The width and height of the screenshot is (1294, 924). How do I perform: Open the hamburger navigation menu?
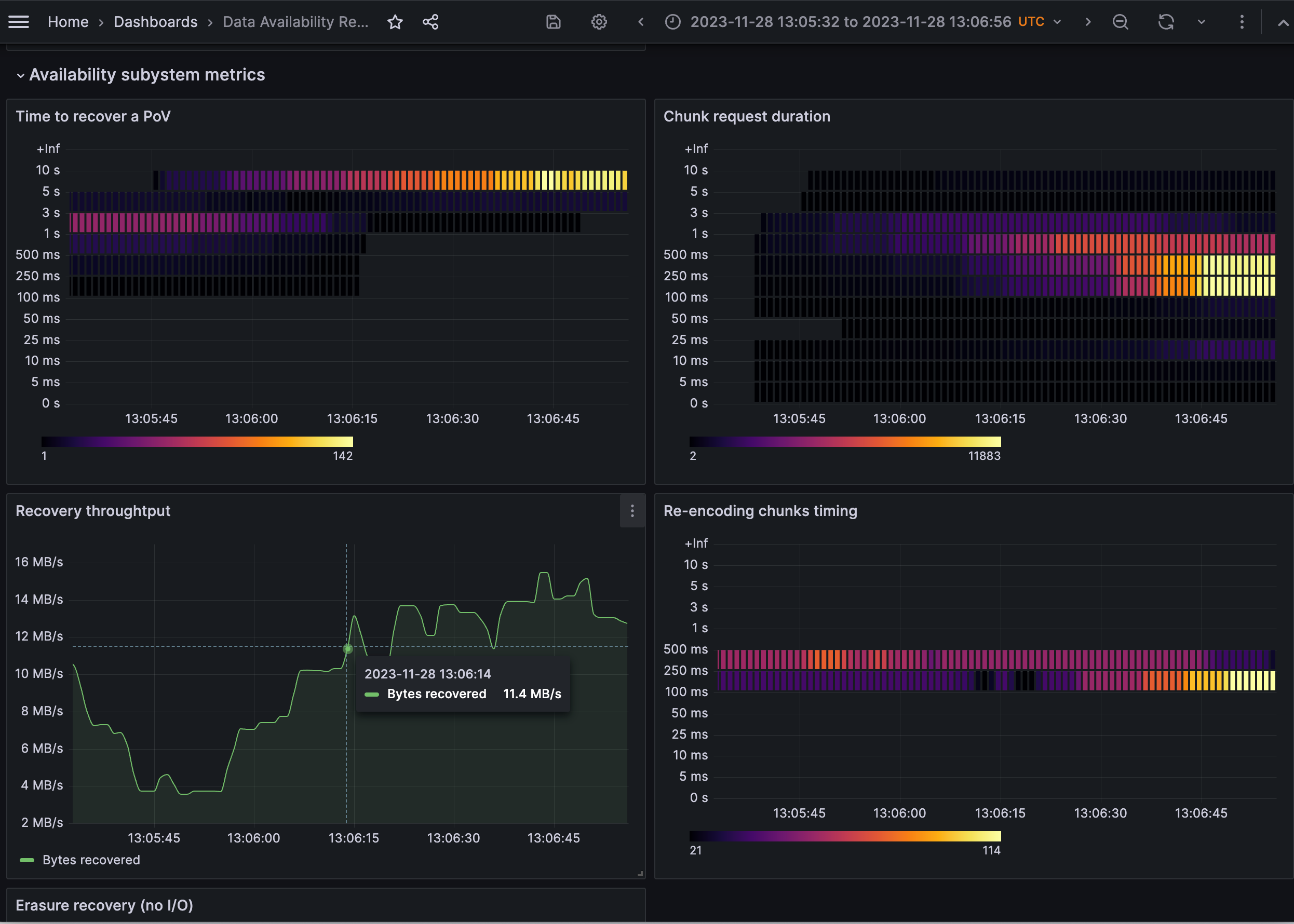[x=19, y=22]
